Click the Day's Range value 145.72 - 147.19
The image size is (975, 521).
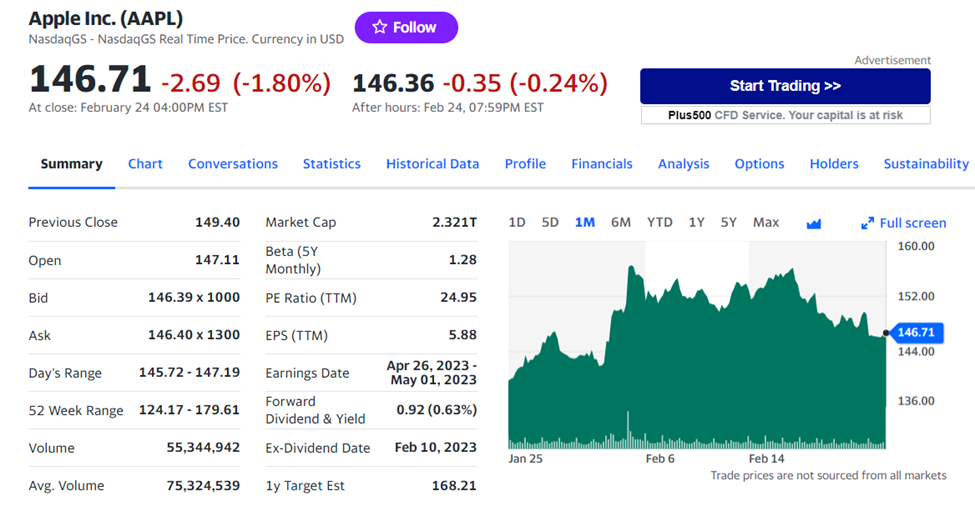[x=189, y=372]
